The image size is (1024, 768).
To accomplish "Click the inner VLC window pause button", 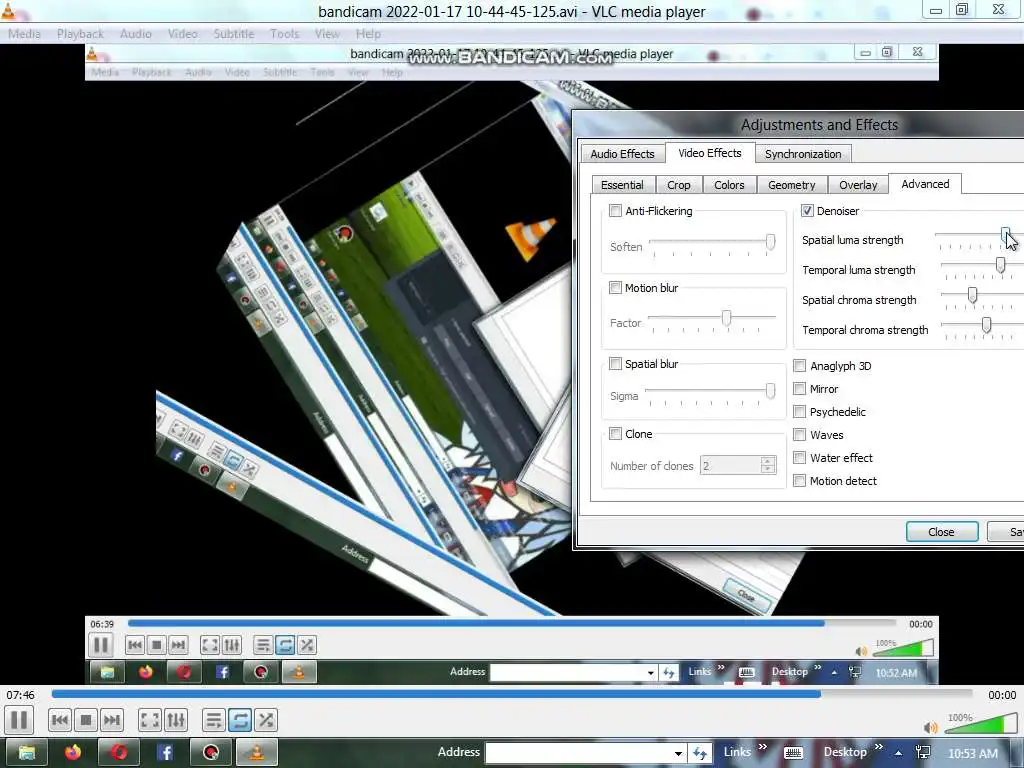I will point(101,645).
